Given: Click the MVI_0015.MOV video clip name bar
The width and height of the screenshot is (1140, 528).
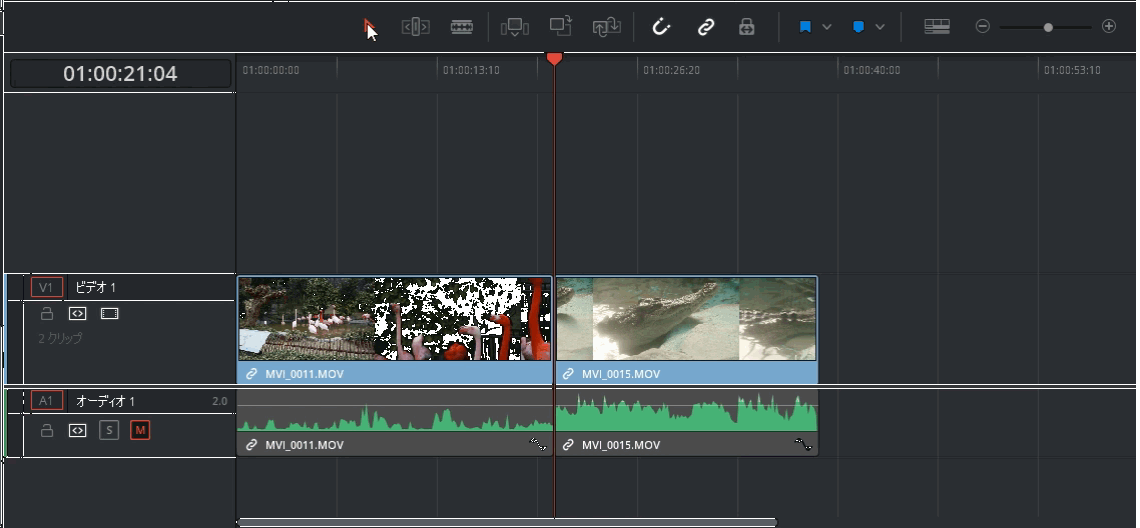Looking at the screenshot, I should click(686, 374).
